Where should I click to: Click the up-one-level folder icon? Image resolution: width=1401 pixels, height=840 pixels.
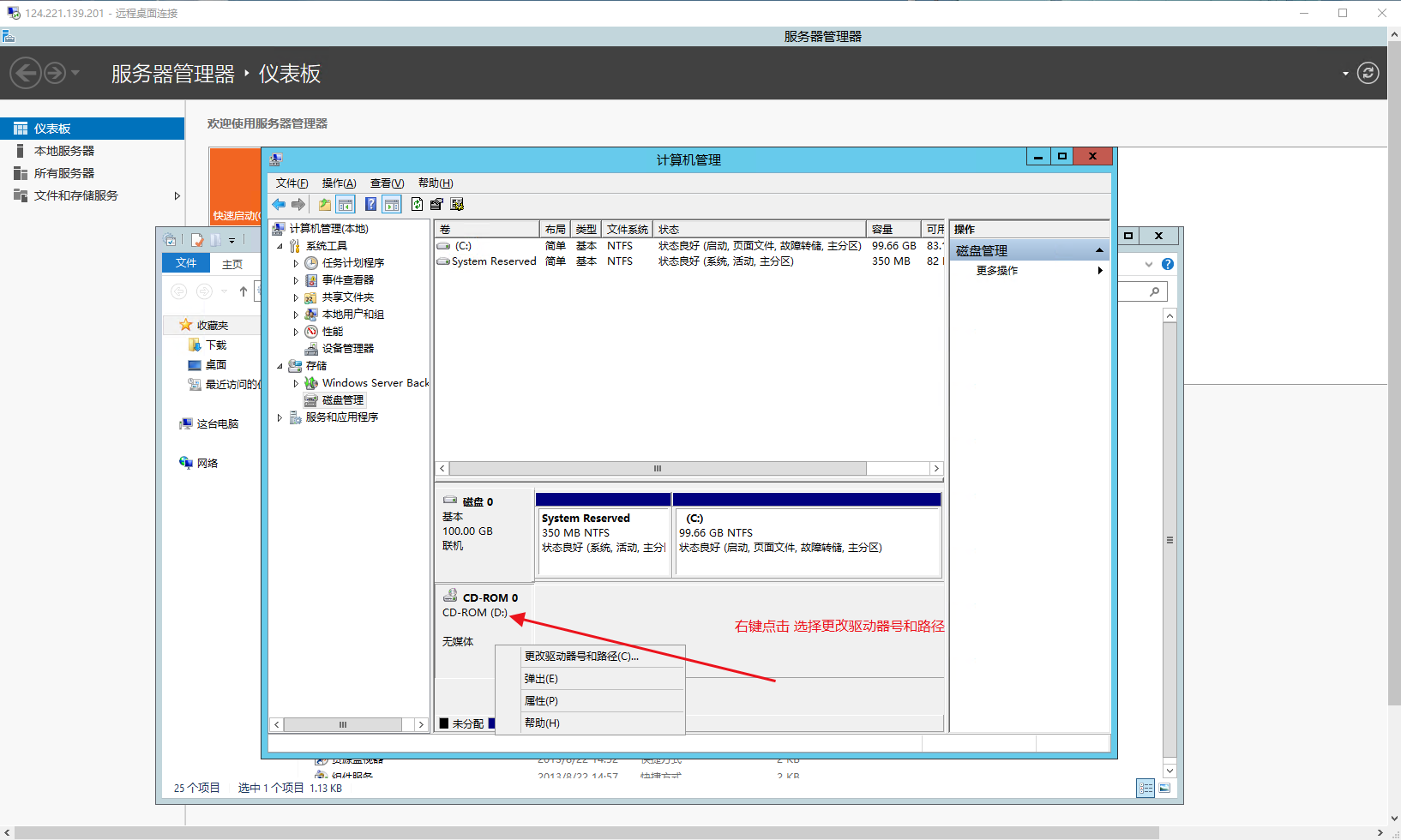(324, 204)
